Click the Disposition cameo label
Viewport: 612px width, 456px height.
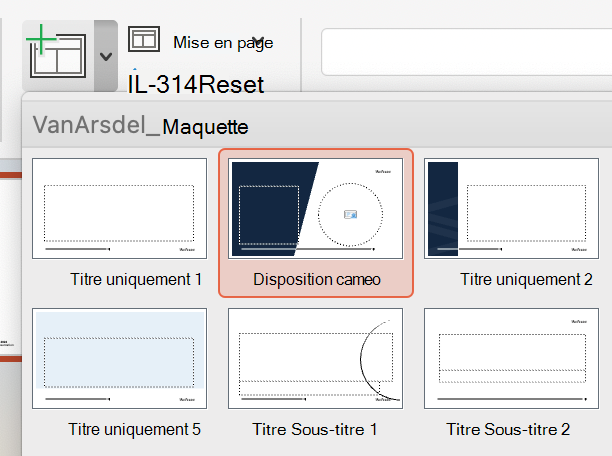[317, 280]
